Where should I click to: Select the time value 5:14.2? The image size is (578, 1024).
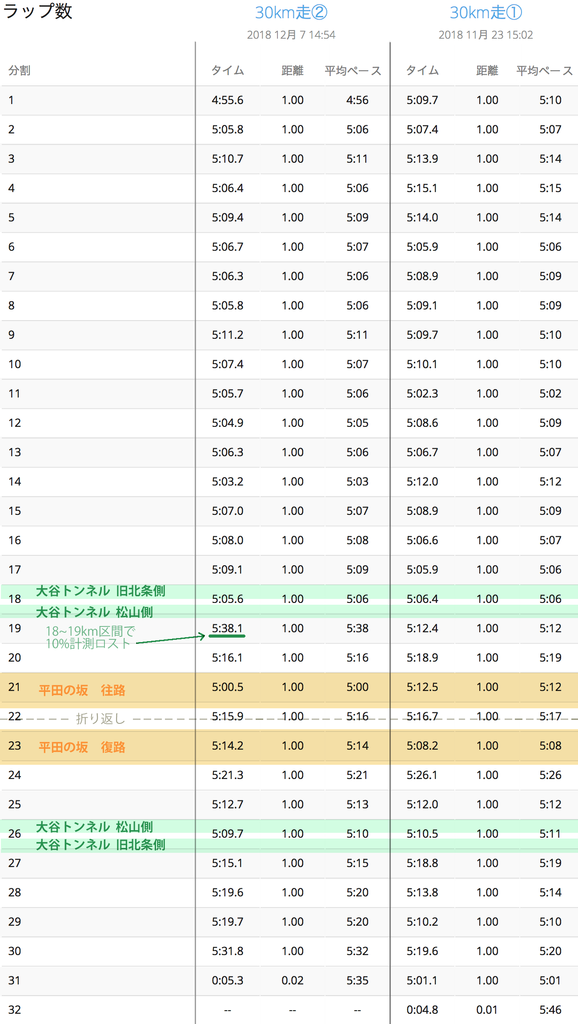pyautogui.click(x=228, y=746)
